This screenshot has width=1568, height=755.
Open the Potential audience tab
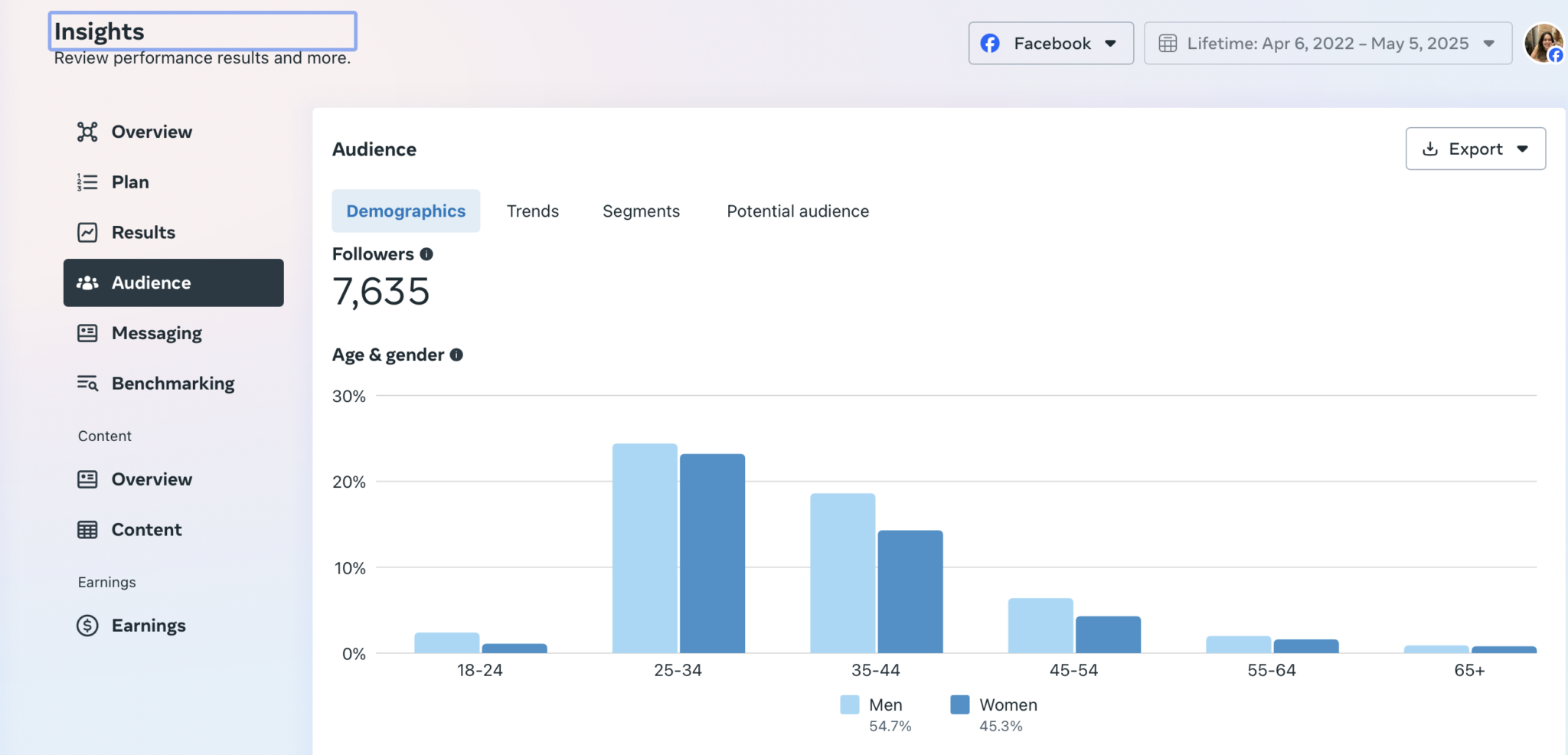point(797,211)
